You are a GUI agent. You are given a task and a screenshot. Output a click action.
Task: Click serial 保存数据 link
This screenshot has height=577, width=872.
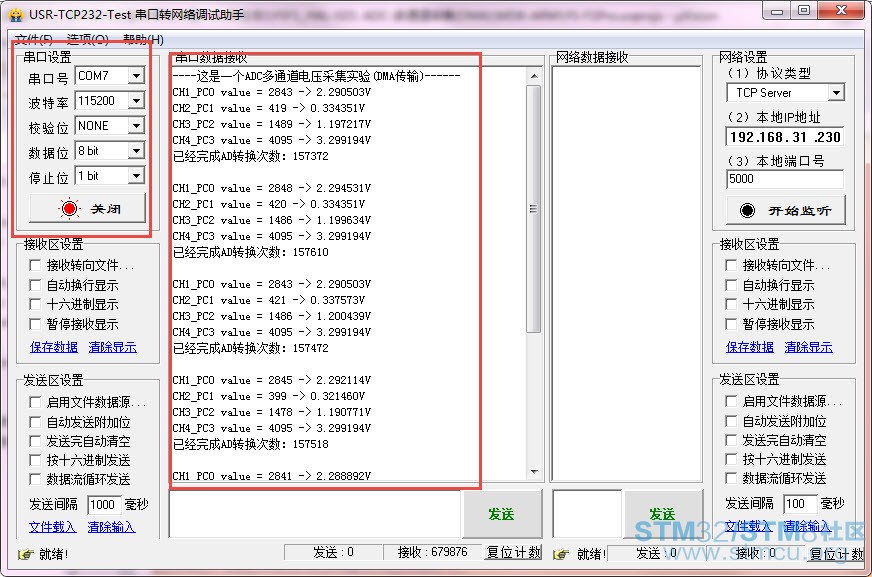(53, 347)
